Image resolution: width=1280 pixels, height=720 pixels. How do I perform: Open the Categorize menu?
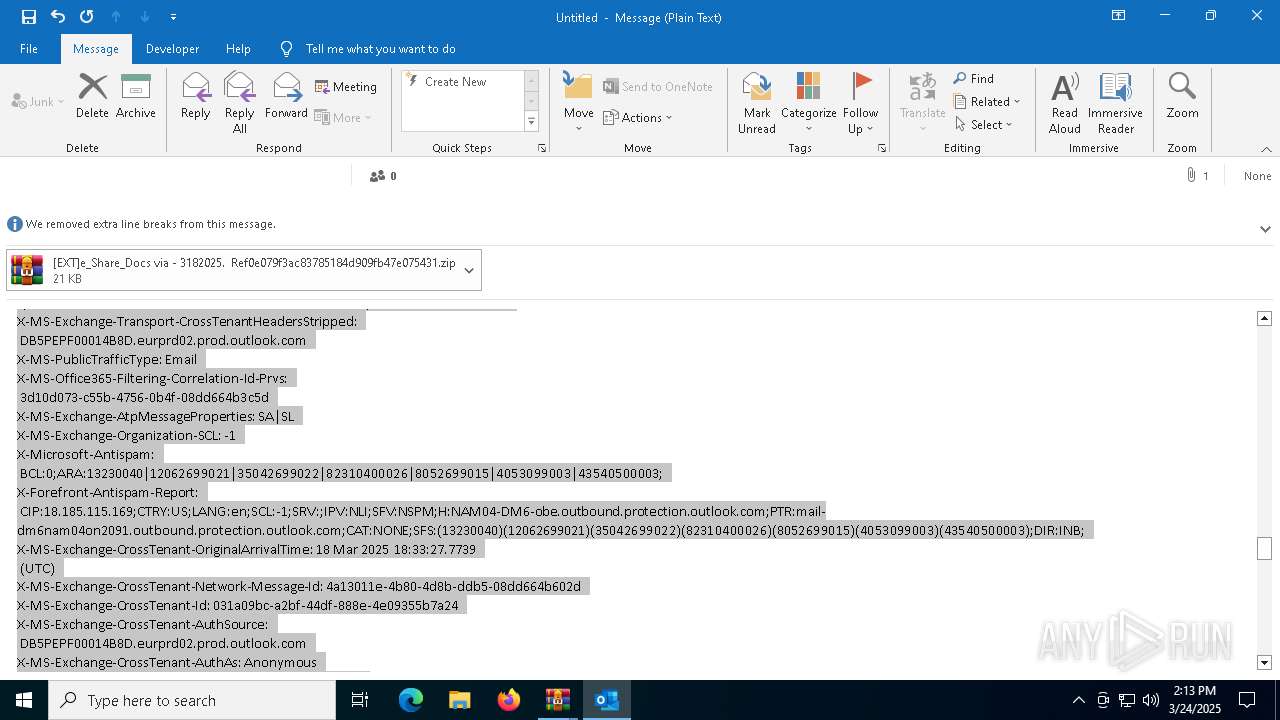click(809, 102)
